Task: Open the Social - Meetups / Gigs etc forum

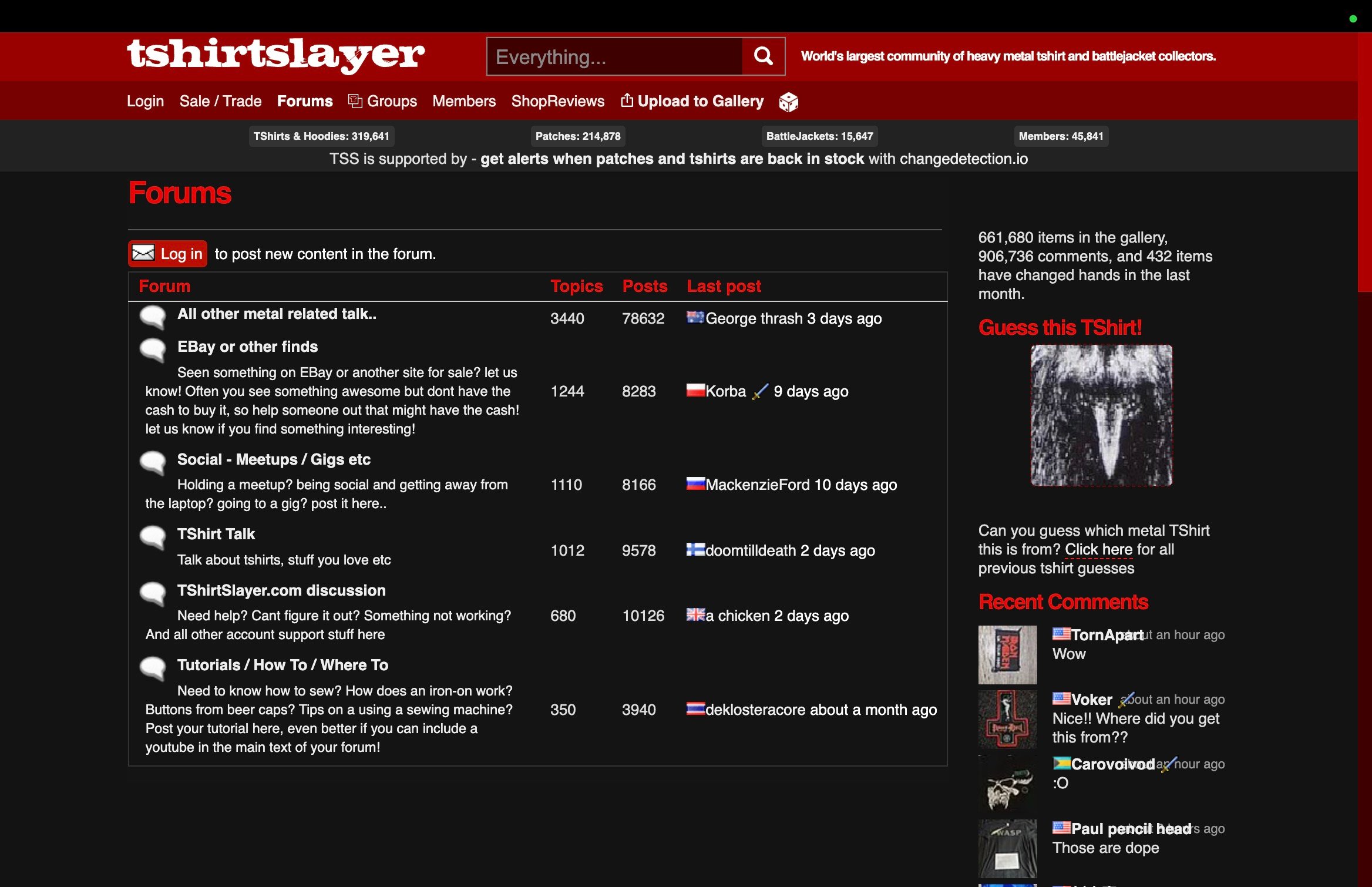Action: [x=274, y=459]
